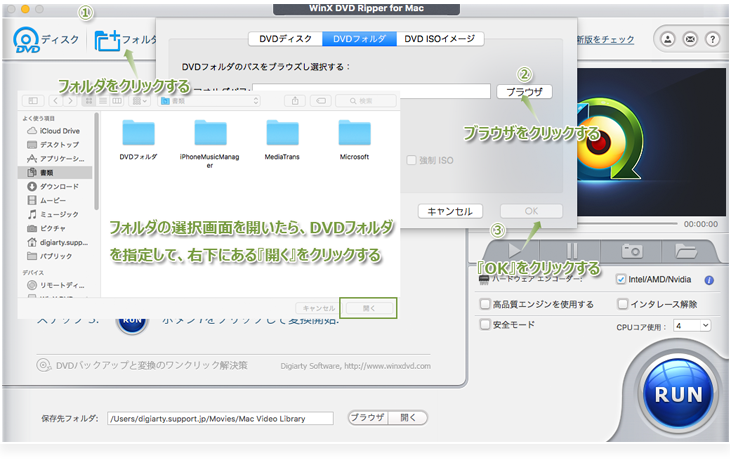
Task: Switch to DVD ISOイメージ tab
Action: pyautogui.click(x=439, y=39)
